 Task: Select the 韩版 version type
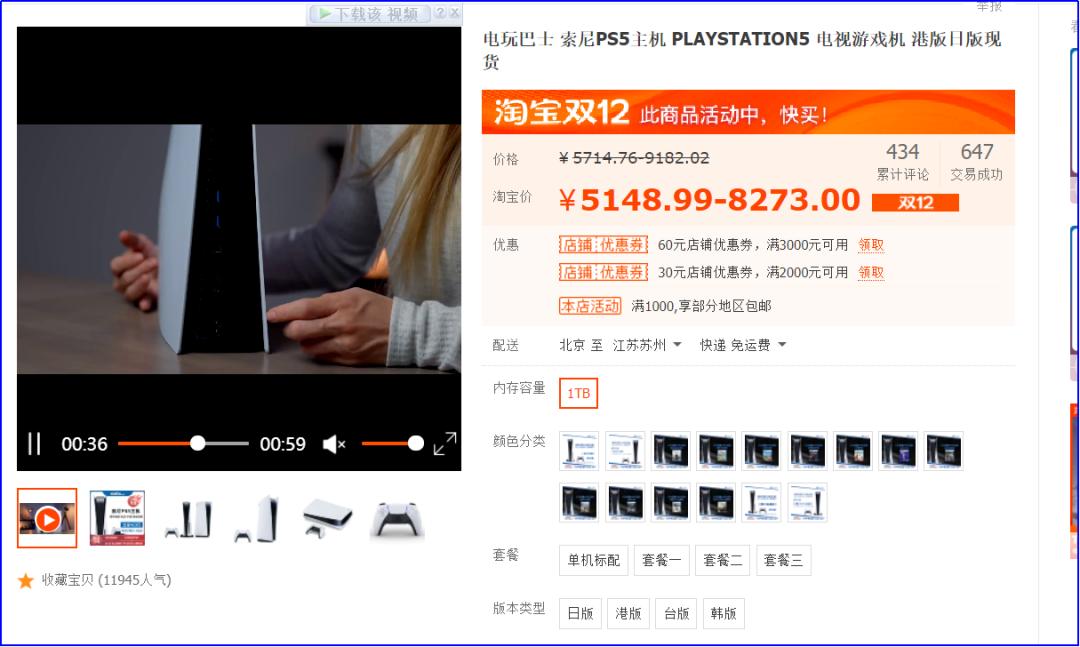pyautogui.click(x=724, y=613)
